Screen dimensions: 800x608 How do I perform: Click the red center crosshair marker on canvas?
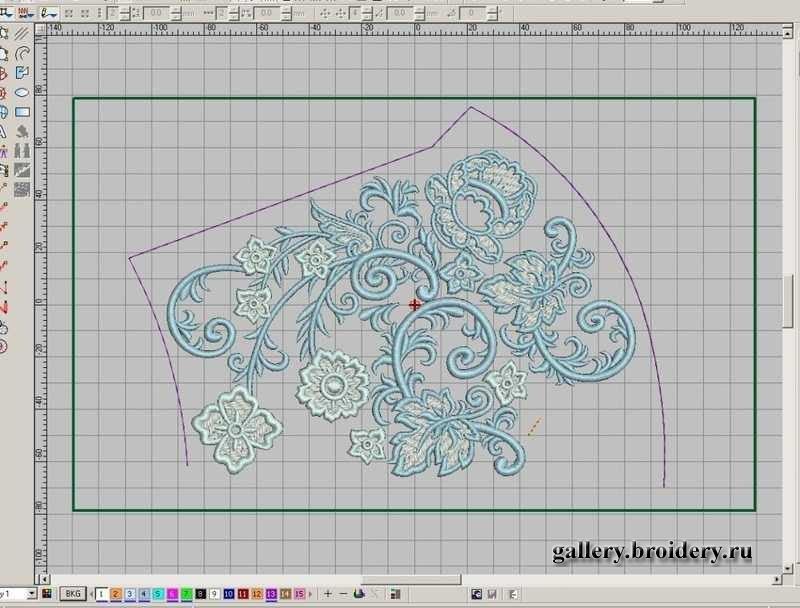(415, 305)
